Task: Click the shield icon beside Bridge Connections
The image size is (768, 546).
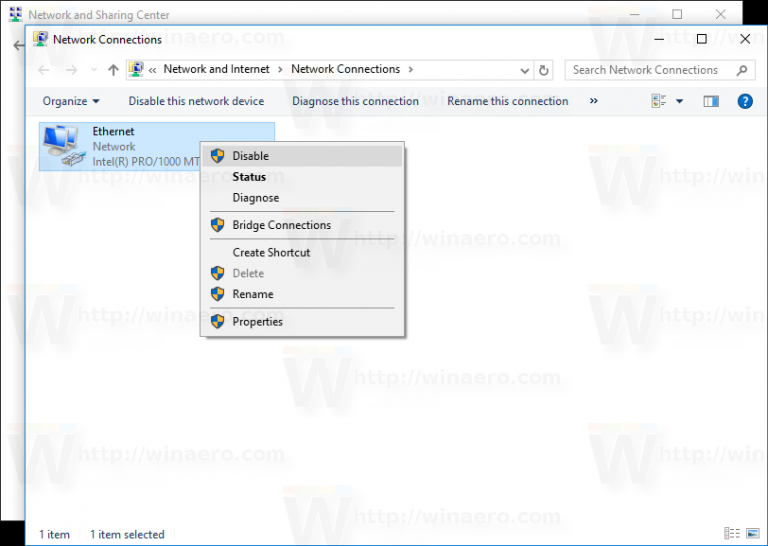Action: [217, 225]
